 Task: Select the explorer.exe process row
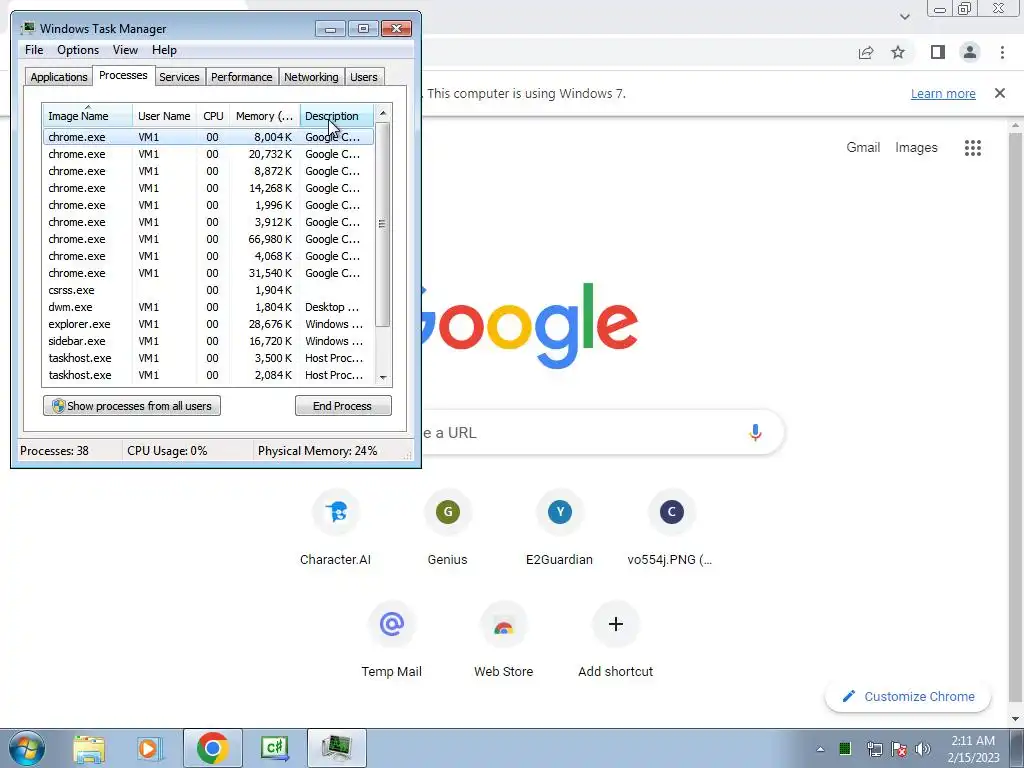(x=208, y=324)
